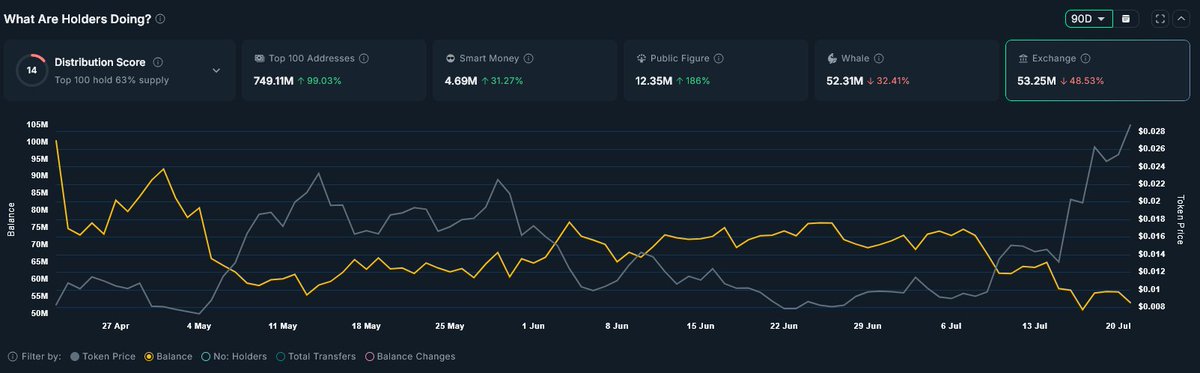
Task: Click the Top 100 Addresses card icon
Action: 259,58
